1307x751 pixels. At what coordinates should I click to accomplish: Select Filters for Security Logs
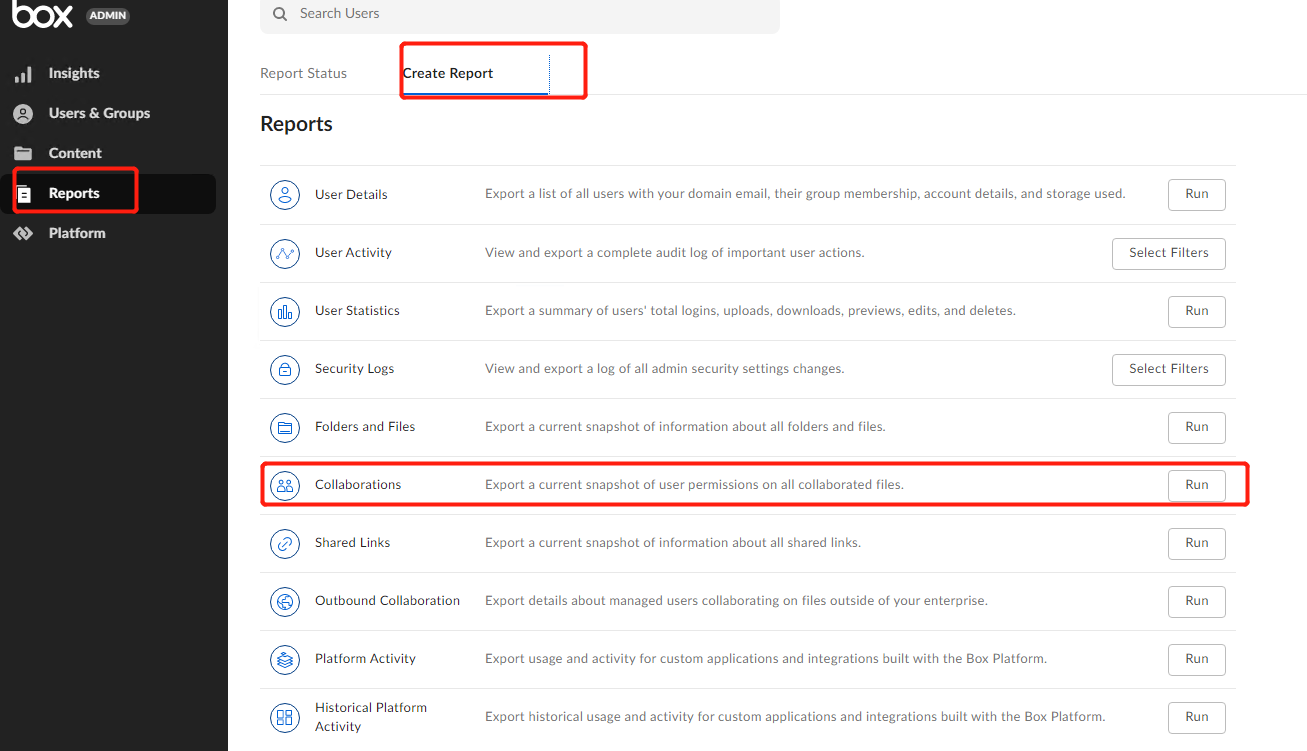tap(1169, 369)
